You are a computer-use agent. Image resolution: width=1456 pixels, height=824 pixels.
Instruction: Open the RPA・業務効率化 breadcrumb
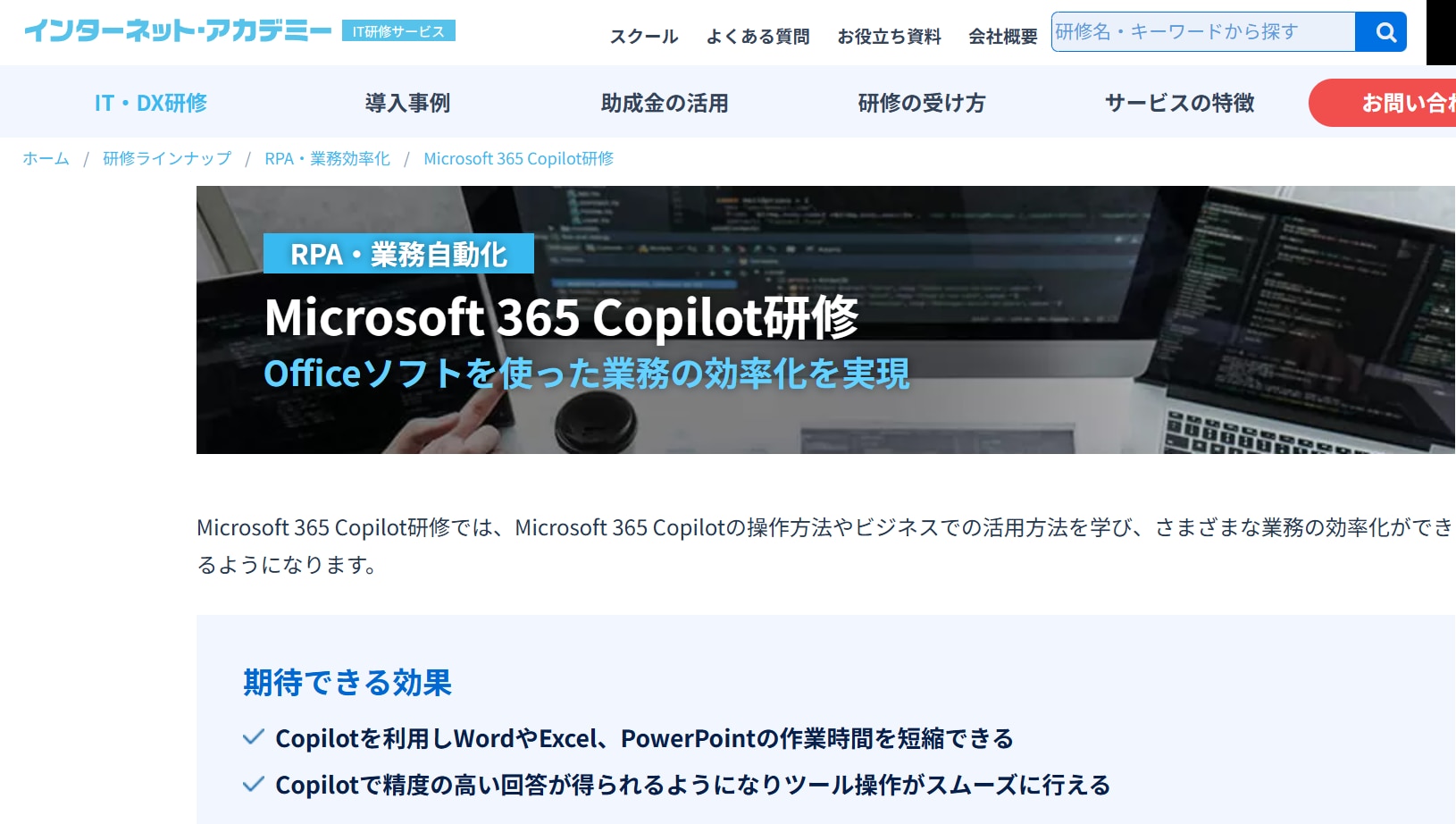[x=328, y=158]
